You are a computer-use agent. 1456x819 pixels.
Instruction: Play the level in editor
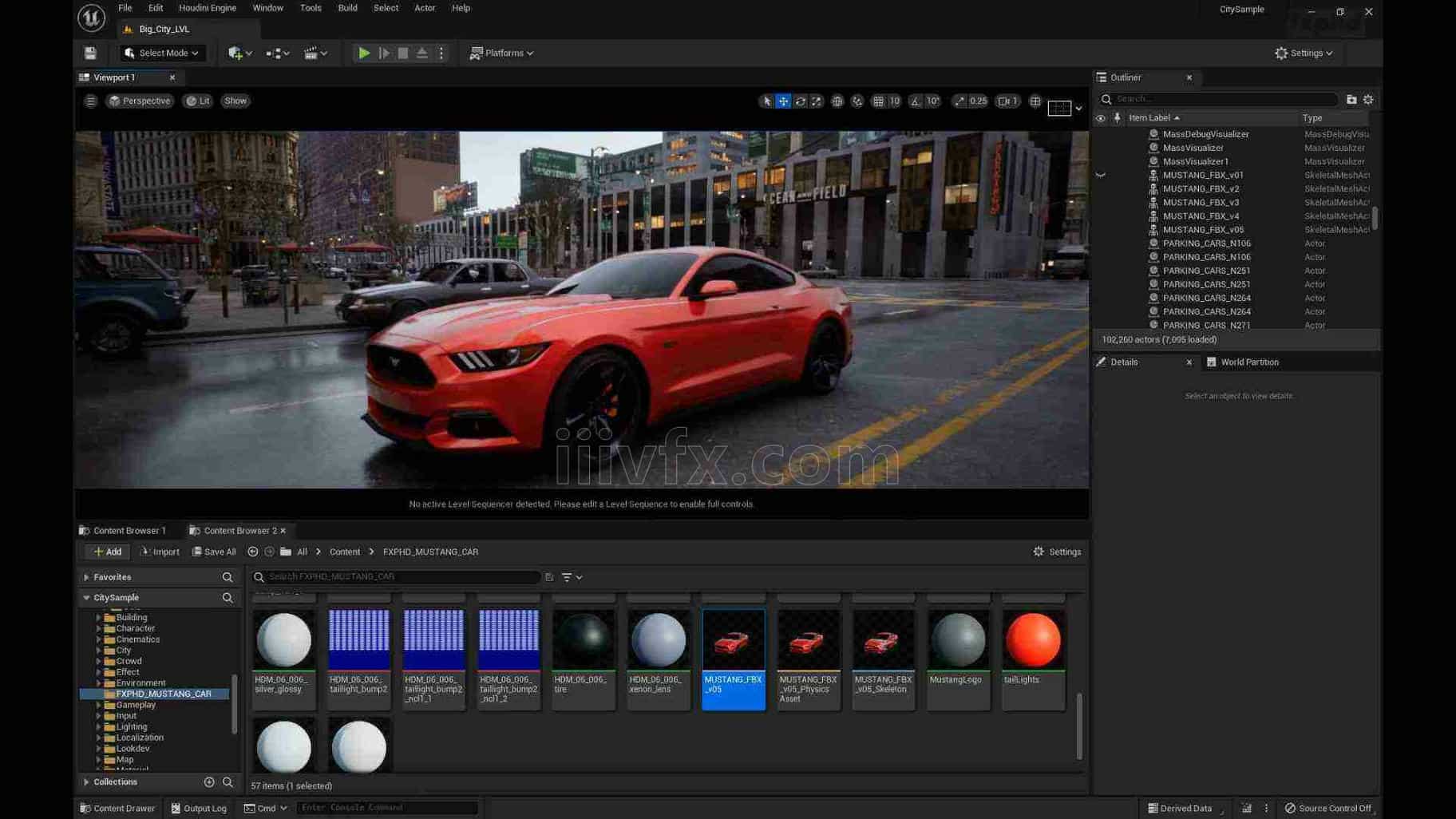pyautogui.click(x=364, y=53)
